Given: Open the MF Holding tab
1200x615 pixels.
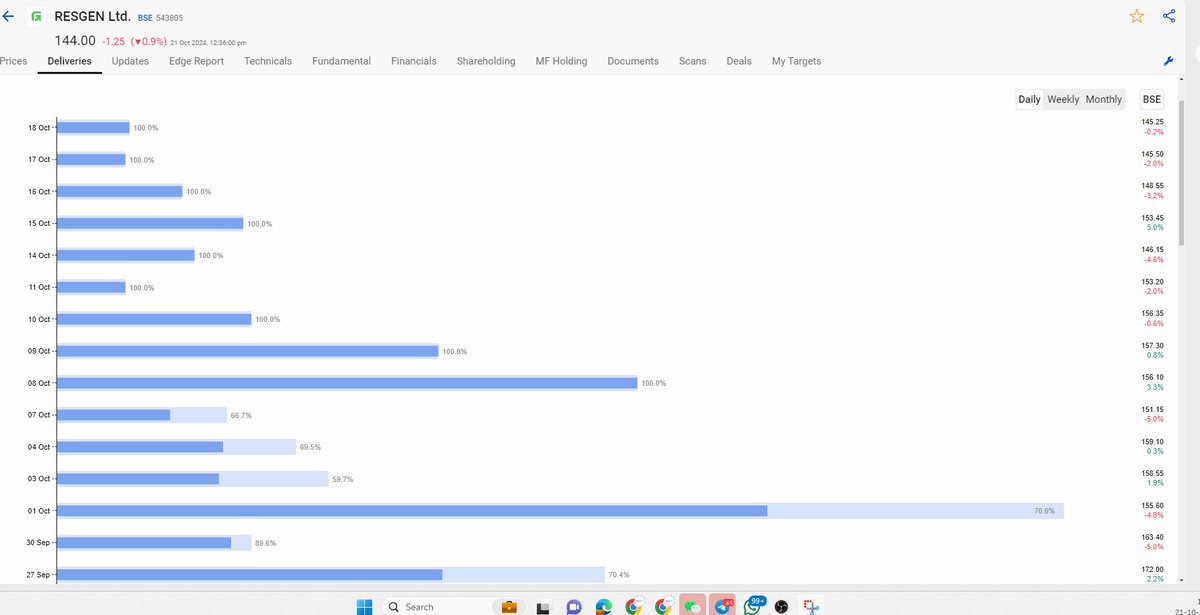Looking at the screenshot, I should (x=561, y=61).
